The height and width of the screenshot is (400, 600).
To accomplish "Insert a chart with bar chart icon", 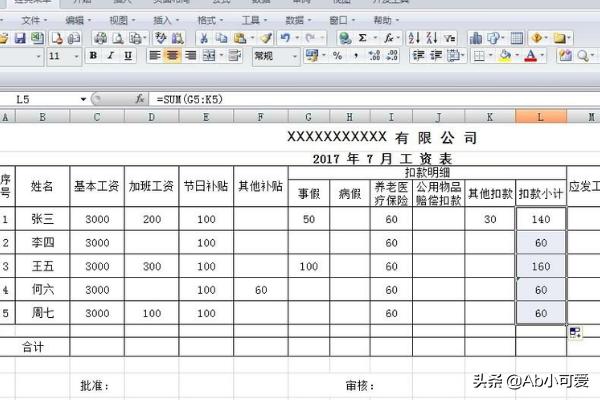I will point(476,38).
